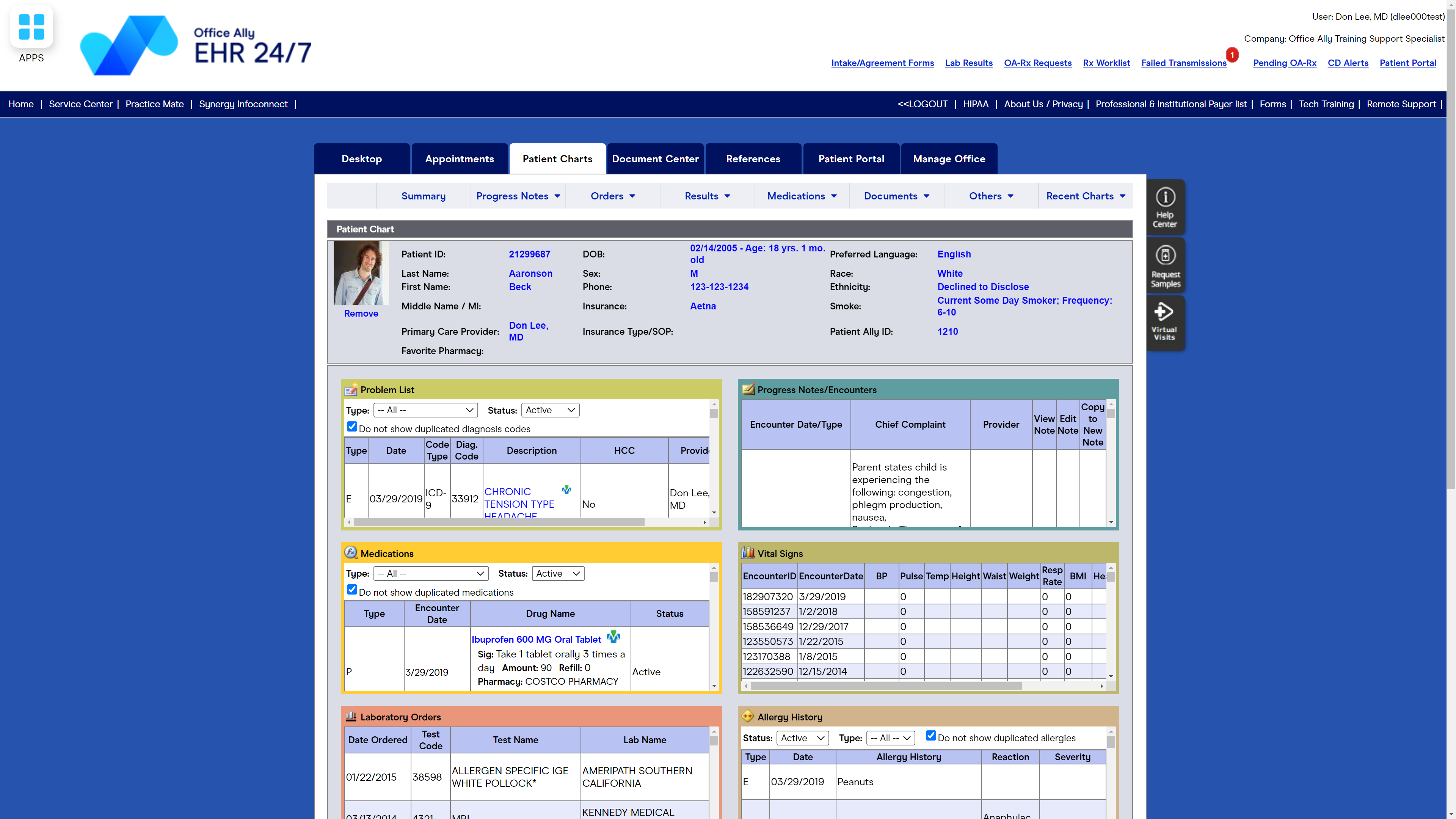Open the Problem List Status dropdown
Screen dimensions: 1456x819
[549, 410]
